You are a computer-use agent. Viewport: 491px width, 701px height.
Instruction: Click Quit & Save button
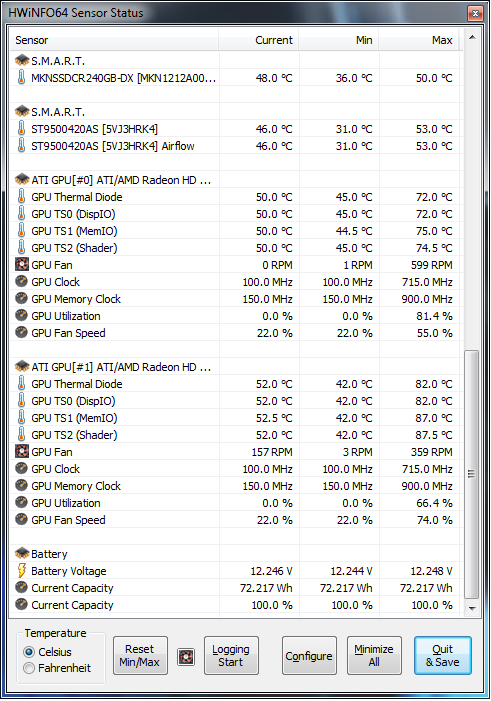pyautogui.click(x=443, y=655)
